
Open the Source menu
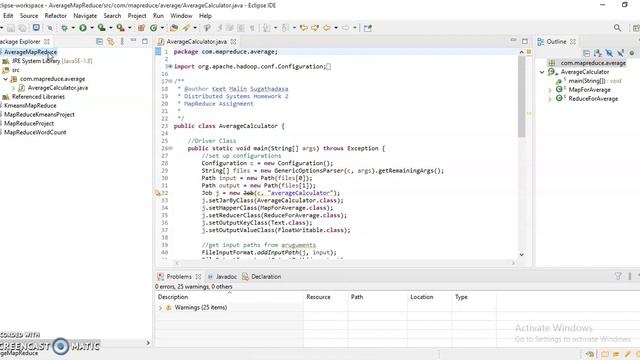tap(29, 16)
